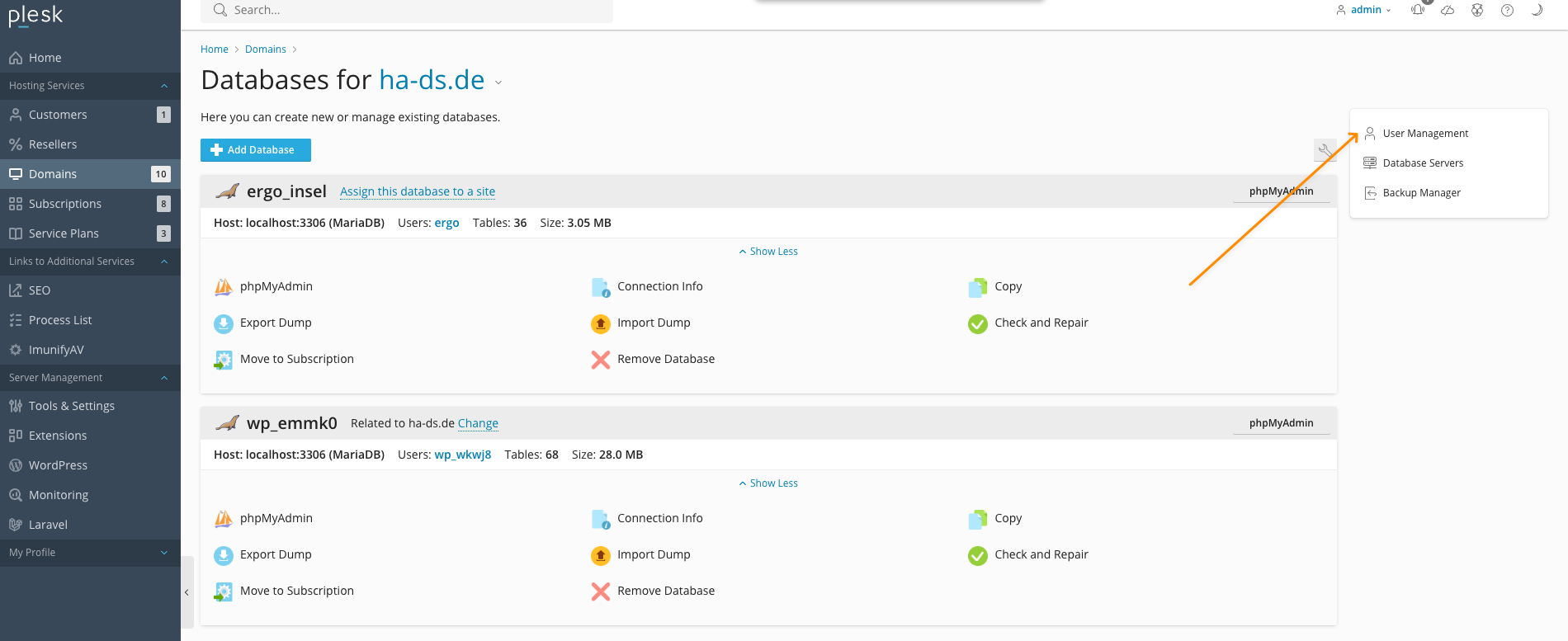Click the help question mark icon
This screenshot has width=1568, height=641.
(x=1507, y=10)
